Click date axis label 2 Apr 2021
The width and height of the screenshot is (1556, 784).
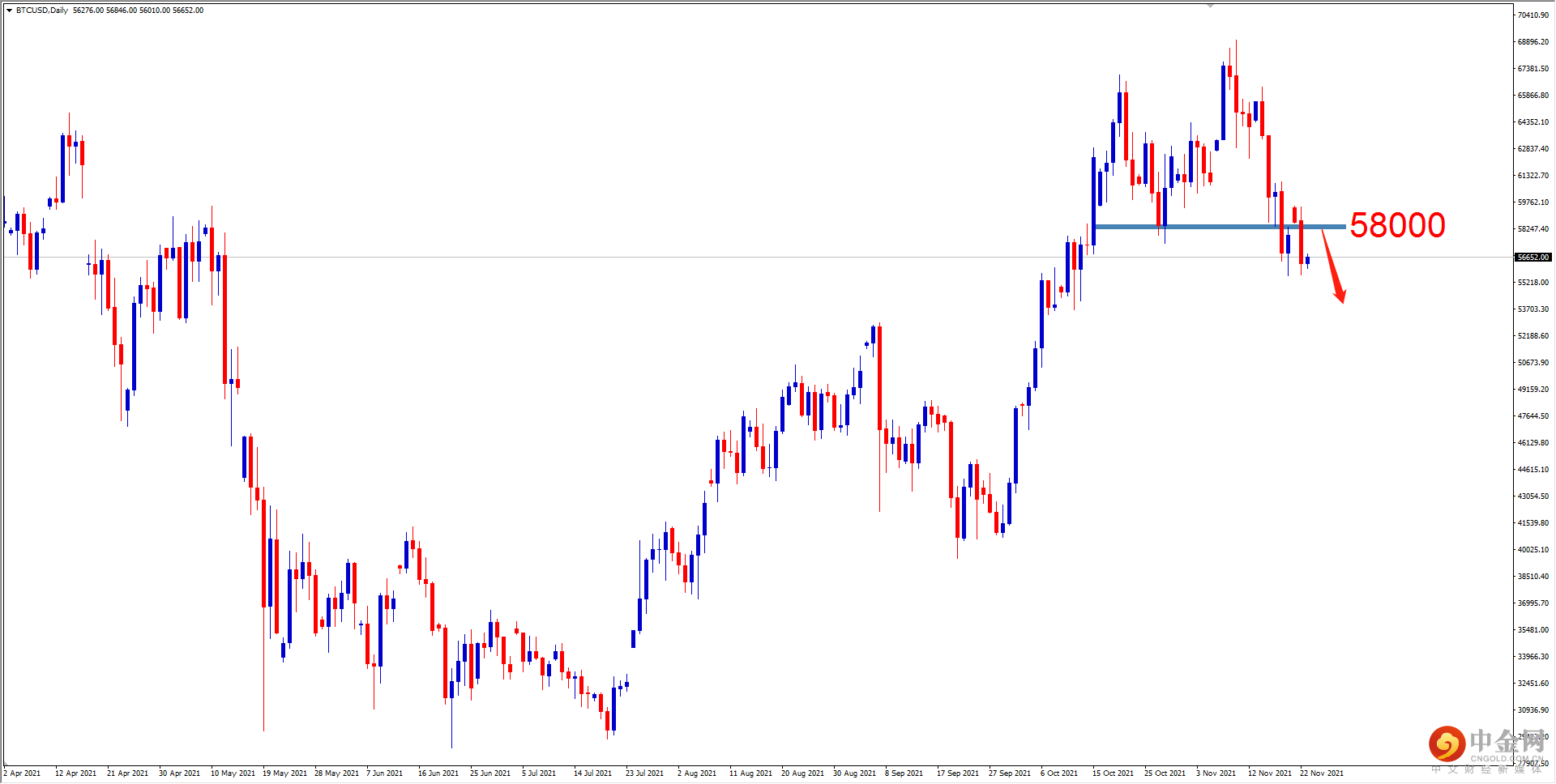click(x=22, y=773)
